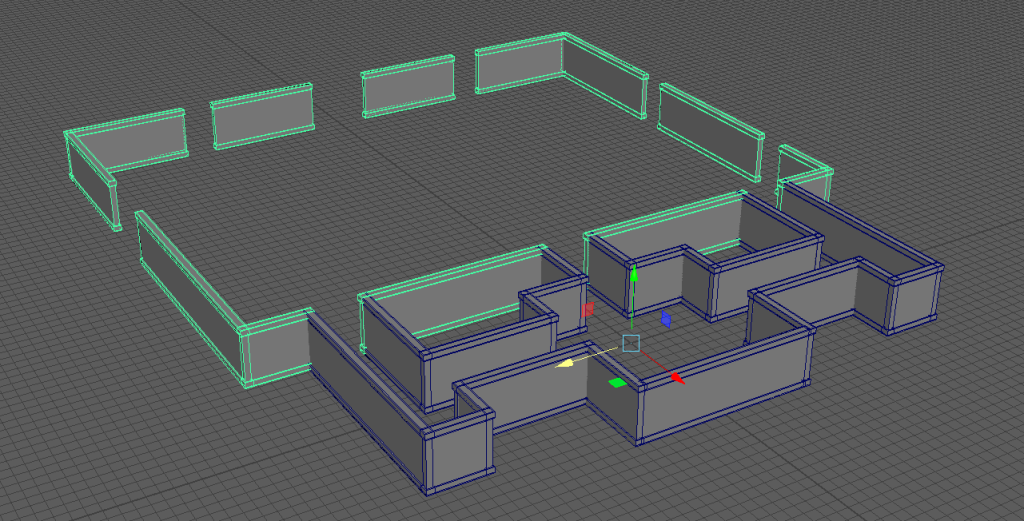Select the green plane handle of the manipulator
The height and width of the screenshot is (521, 1024).
click(618, 383)
